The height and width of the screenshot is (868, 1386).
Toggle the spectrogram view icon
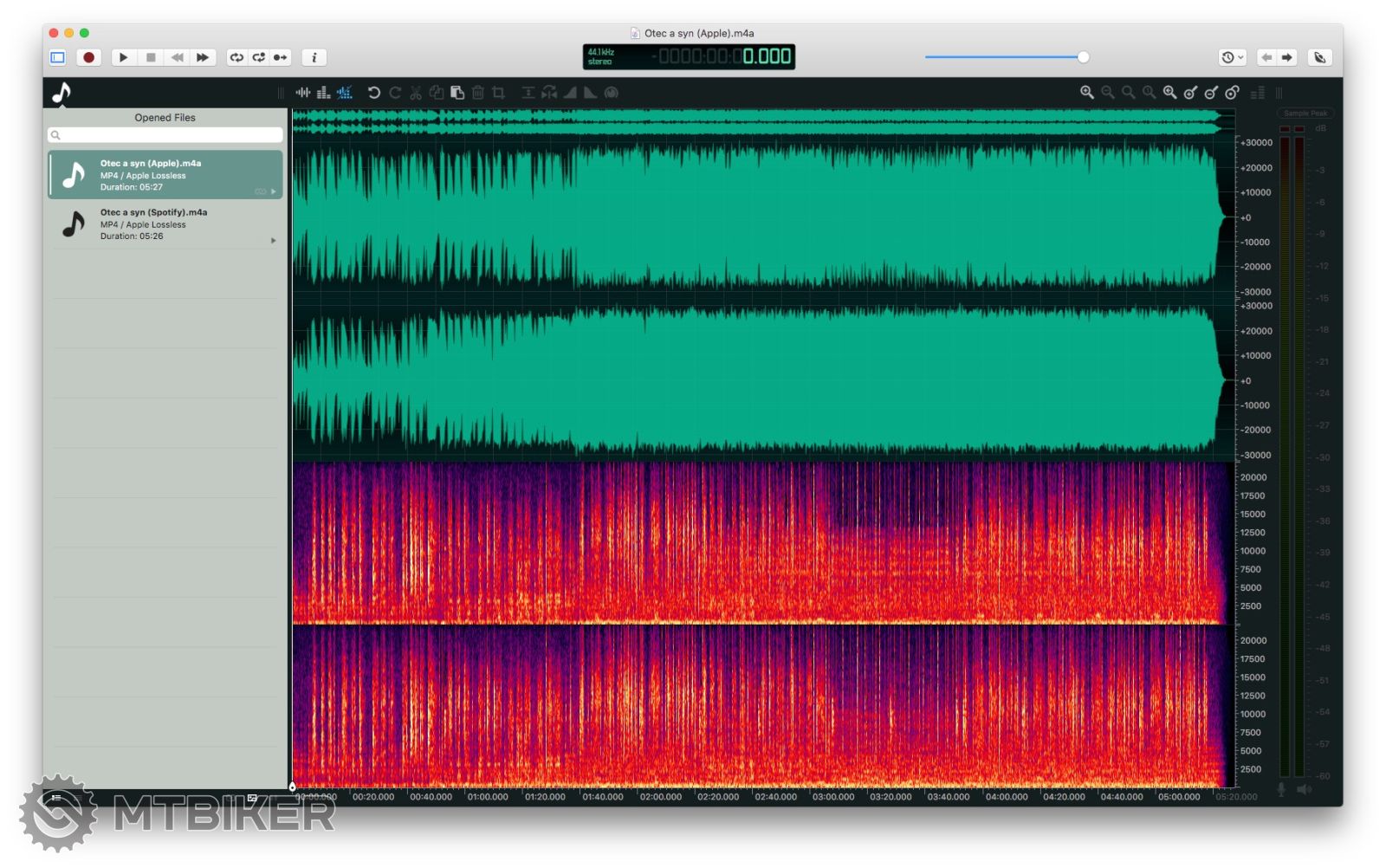click(345, 93)
